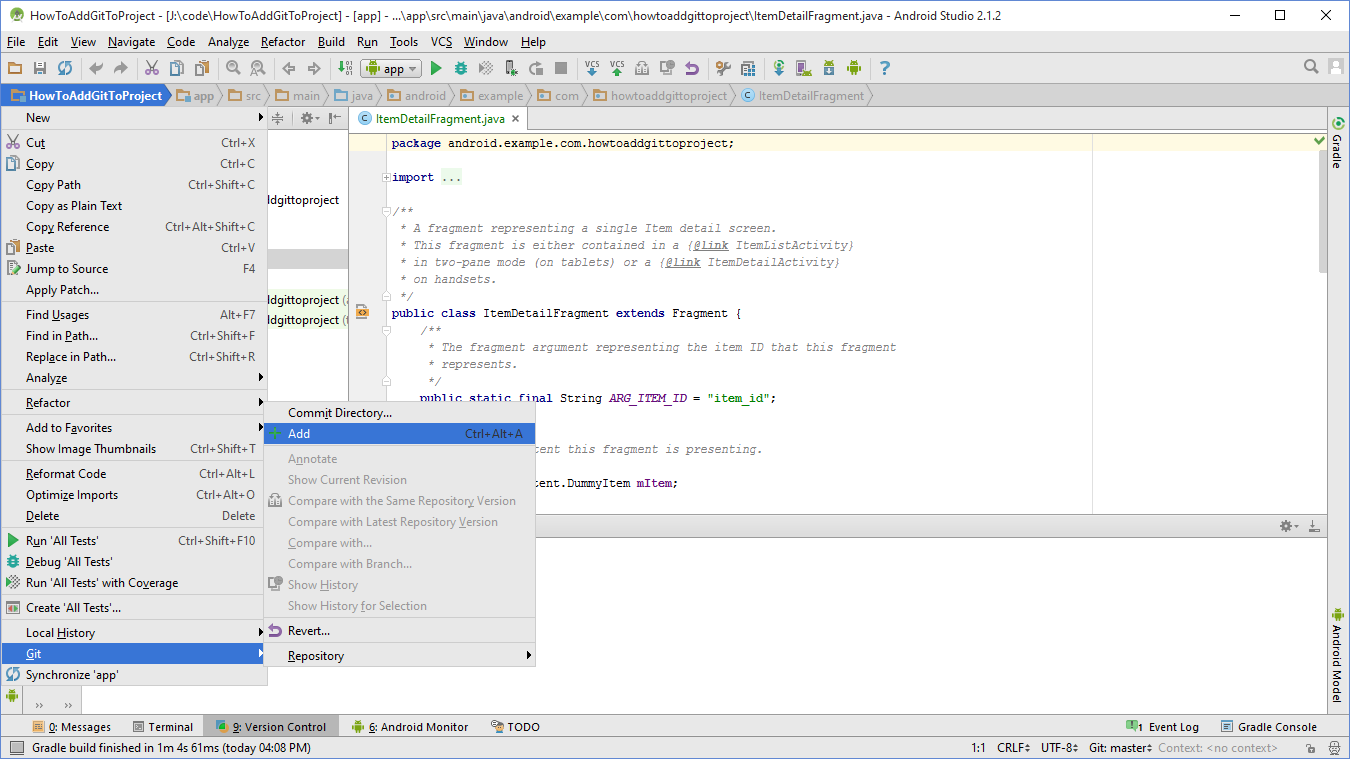Click the Undo arrow in the toolbar
This screenshot has height=759, width=1350.
click(96, 68)
